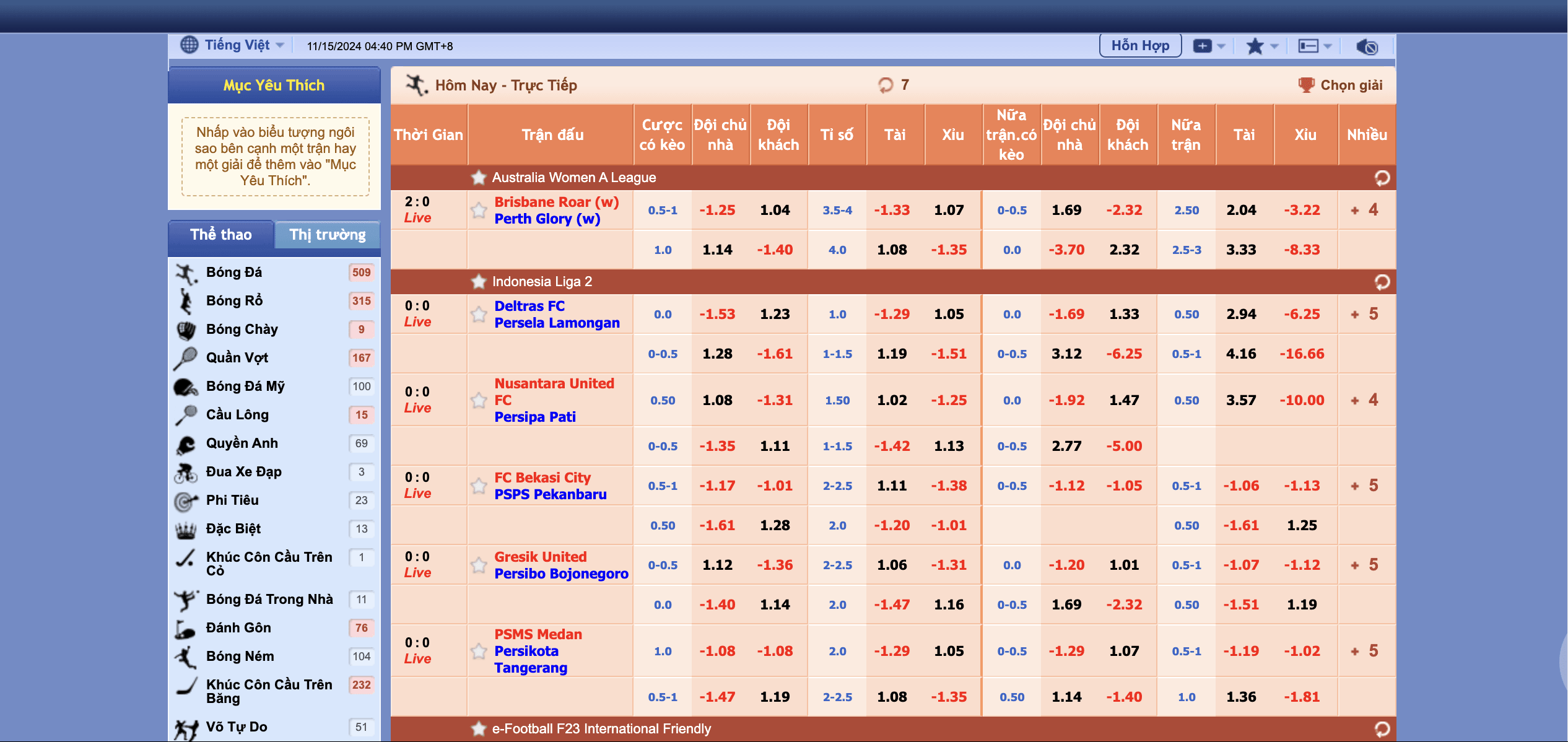This screenshot has width=1568, height=742.
Task: Click the Bóng Rổ basketball player icon
Action: coord(186,302)
